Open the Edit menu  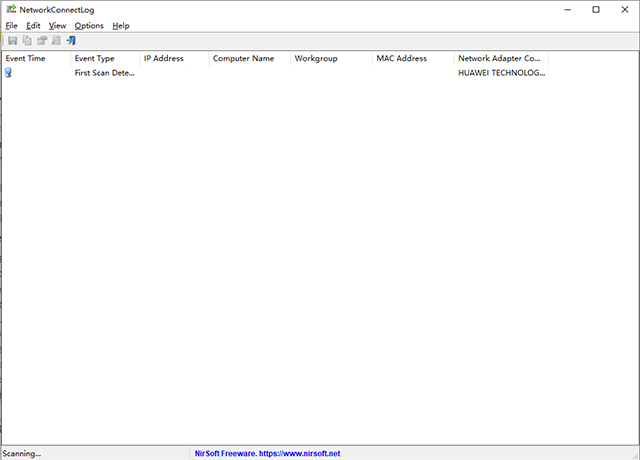click(34, 25)
